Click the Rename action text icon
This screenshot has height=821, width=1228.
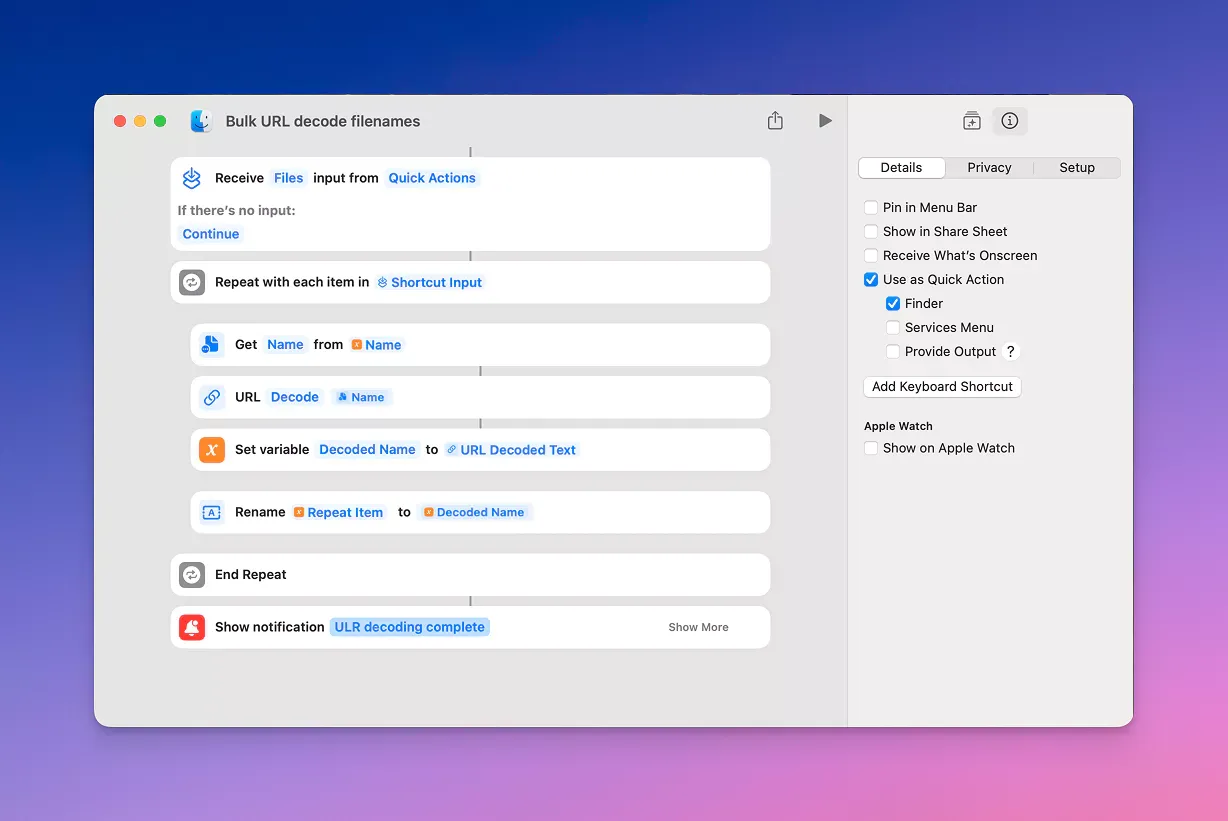[x=211, y=512]
